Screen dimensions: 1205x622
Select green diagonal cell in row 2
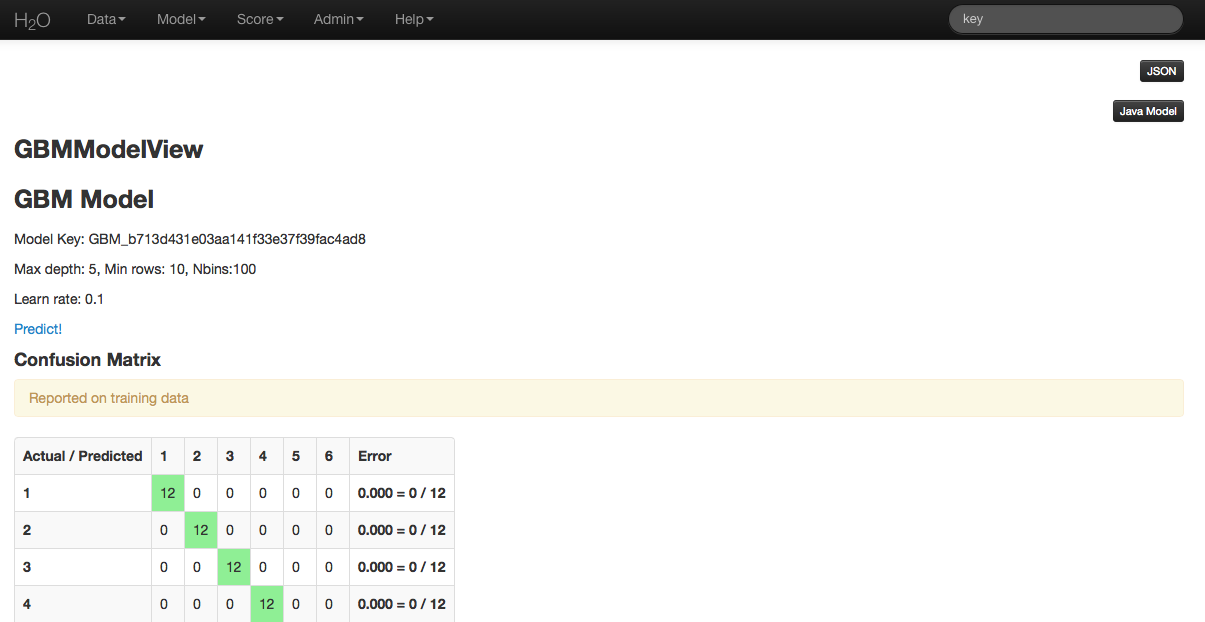point(201,530)
